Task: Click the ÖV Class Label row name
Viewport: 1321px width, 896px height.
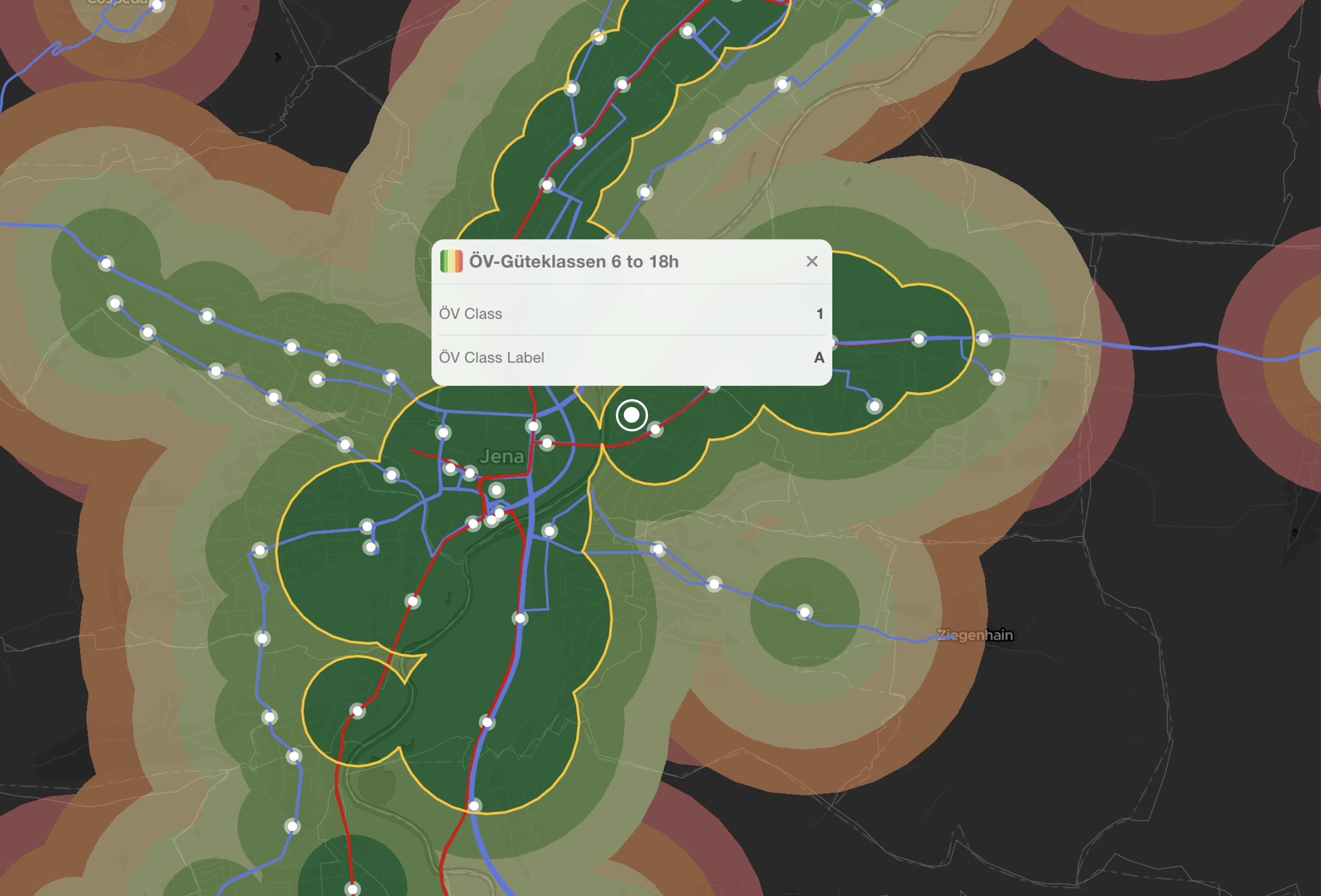Action: point(491,357)
